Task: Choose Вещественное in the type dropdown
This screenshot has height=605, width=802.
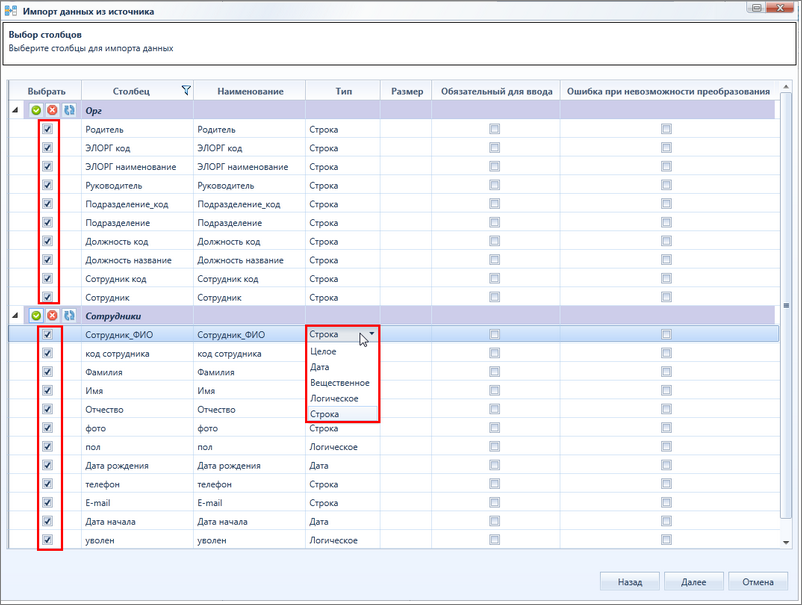Action: coord(340,383)
